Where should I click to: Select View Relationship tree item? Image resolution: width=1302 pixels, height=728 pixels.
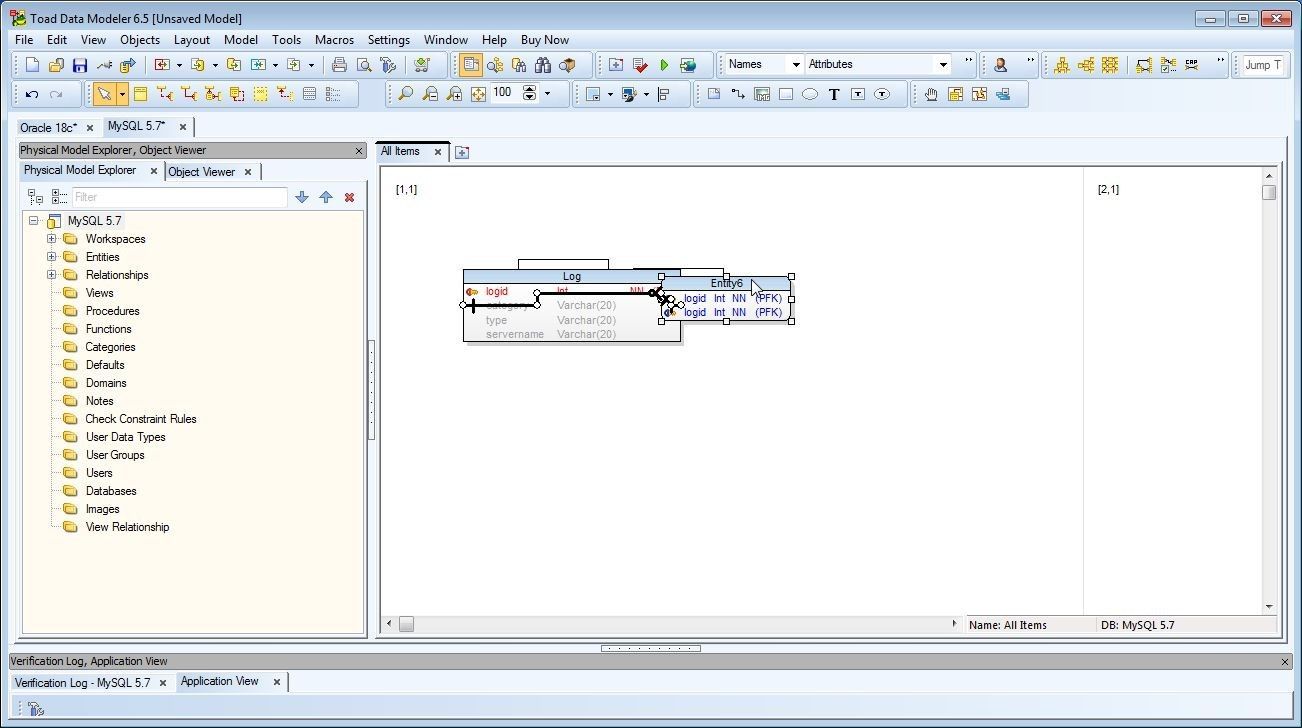(127, 527)
